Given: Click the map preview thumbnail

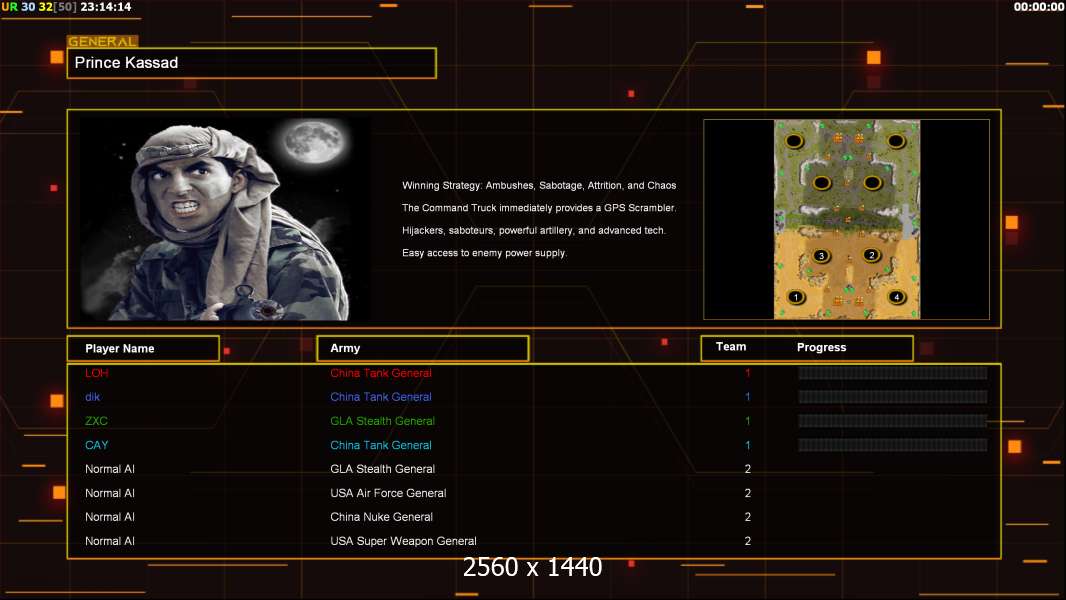Looking at the screenshot, I should click(846, 219).
